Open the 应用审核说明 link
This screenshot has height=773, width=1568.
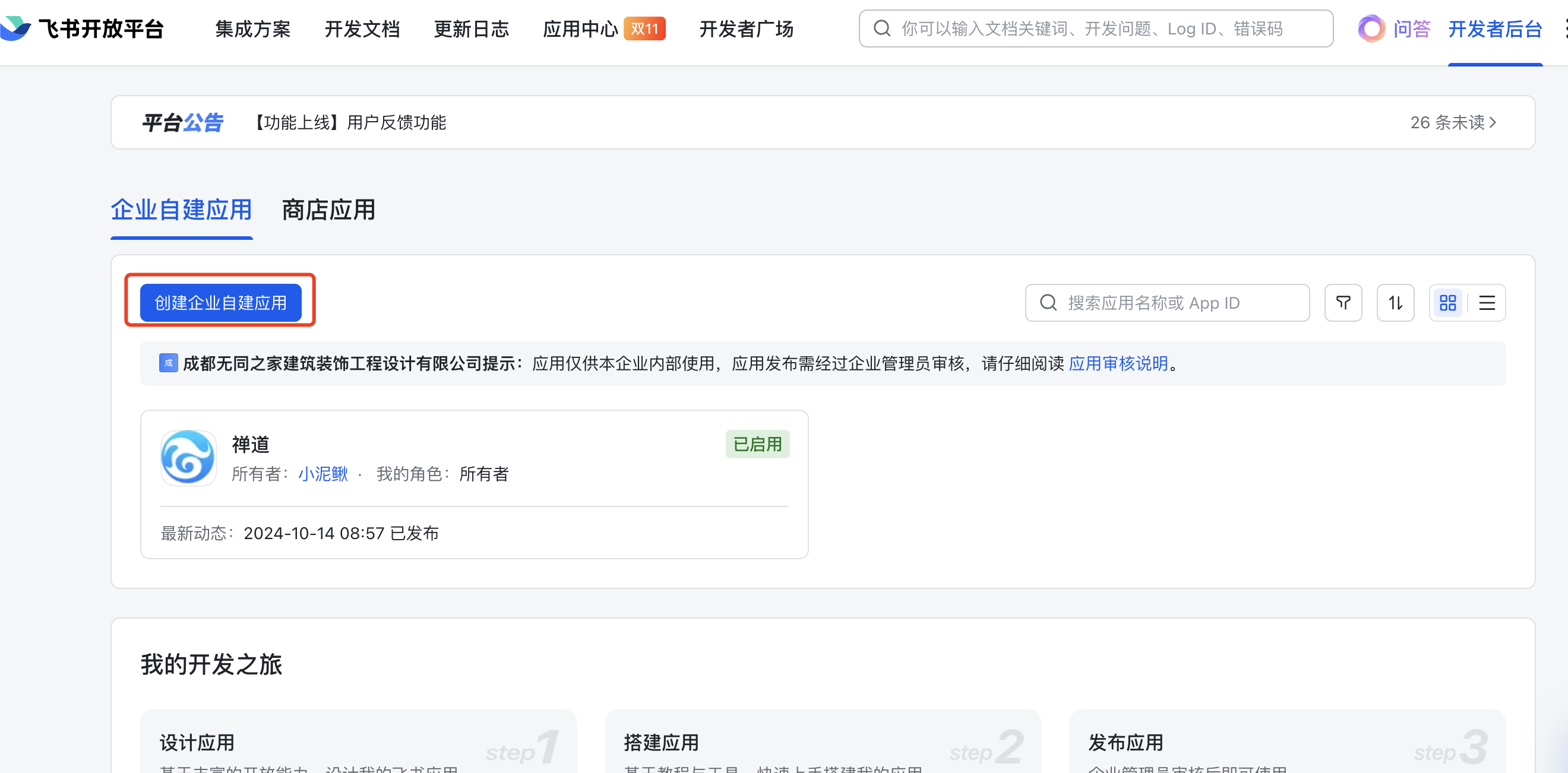click(x=1118, y=363)
